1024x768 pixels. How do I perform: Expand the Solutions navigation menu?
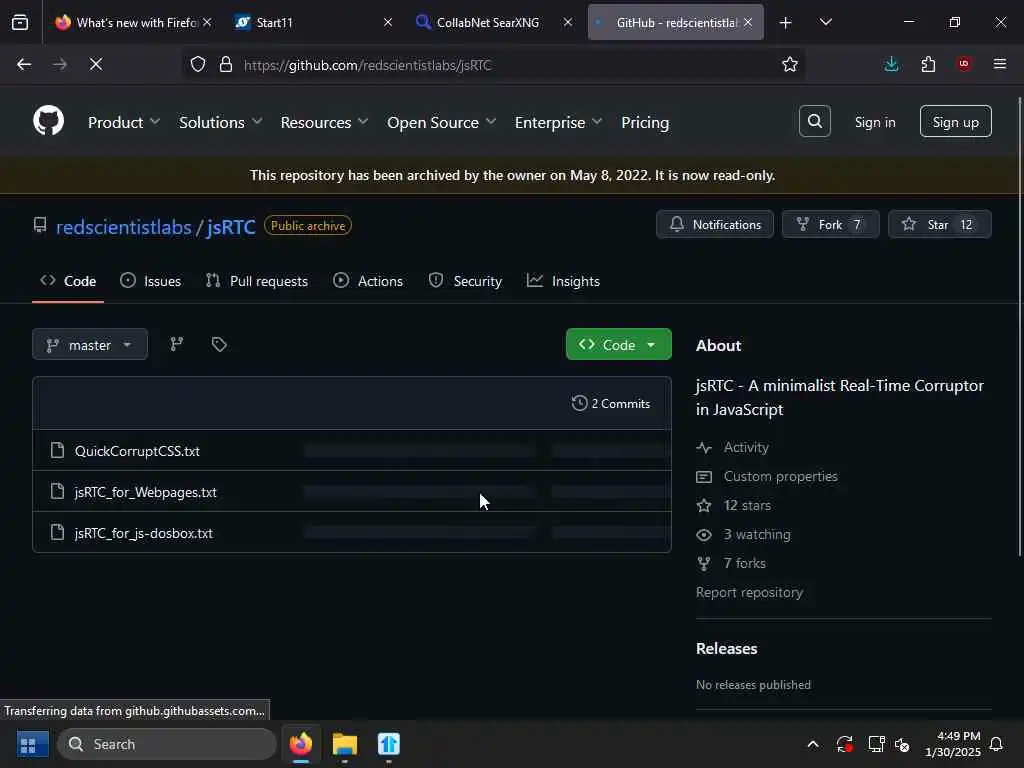point(221,122)
